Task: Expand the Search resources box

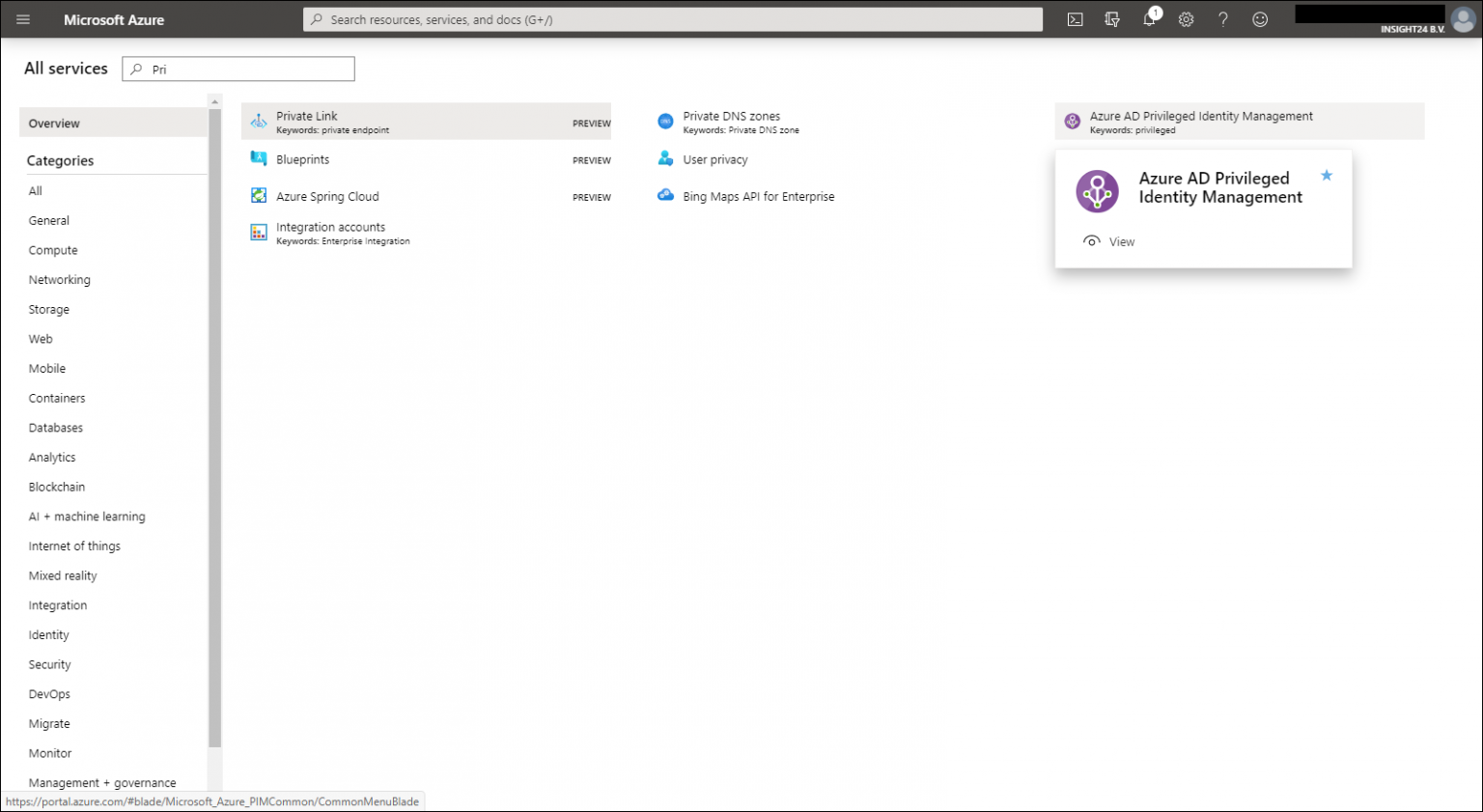Action: click(x=671, y=18)
